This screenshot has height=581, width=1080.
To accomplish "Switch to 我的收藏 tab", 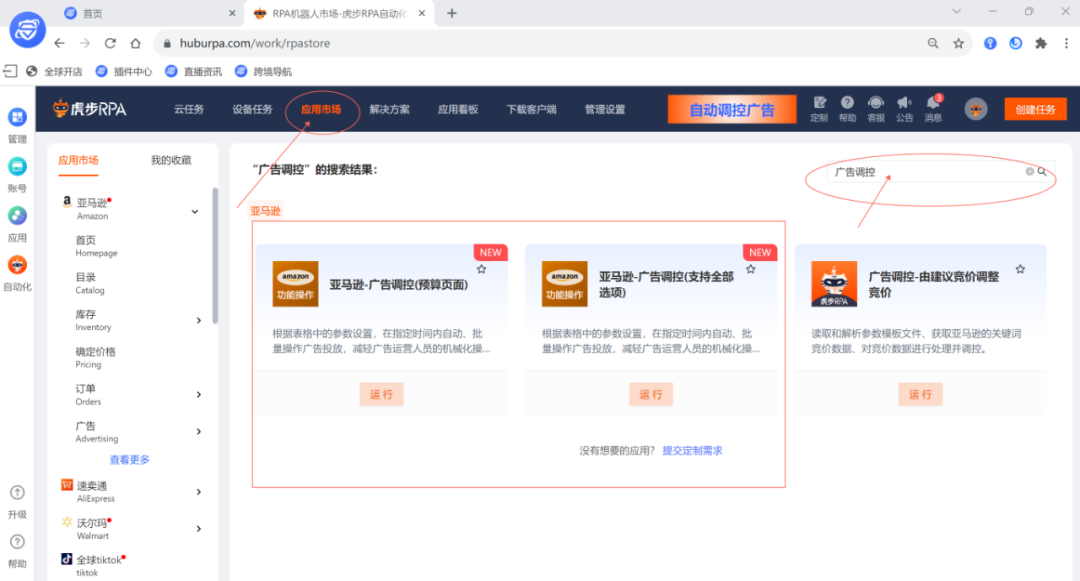I will tap(171, 160).
